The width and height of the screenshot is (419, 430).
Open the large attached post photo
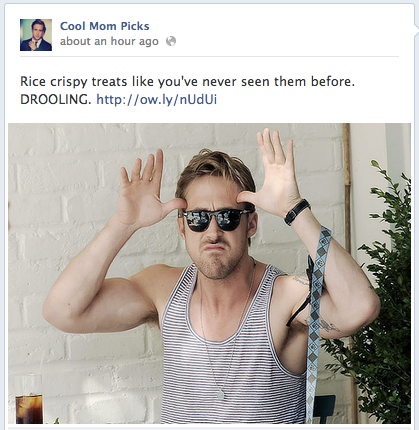[x=209, y=273]
